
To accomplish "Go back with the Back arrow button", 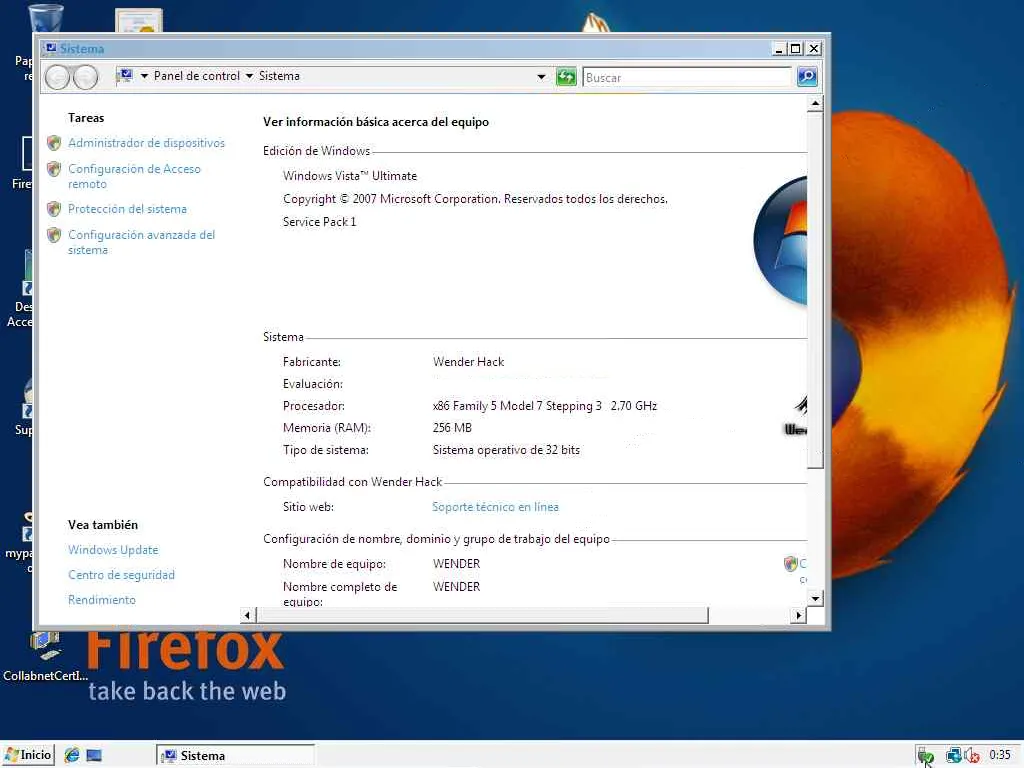I will 57,77.
